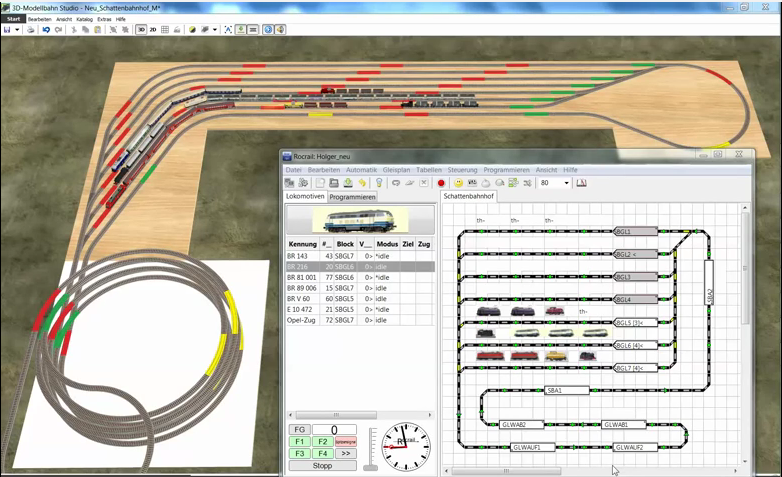
Task: Click the yellow smiley icon in Rocrail toolbar
Action: pyautogui.click(x=459, y=183)
